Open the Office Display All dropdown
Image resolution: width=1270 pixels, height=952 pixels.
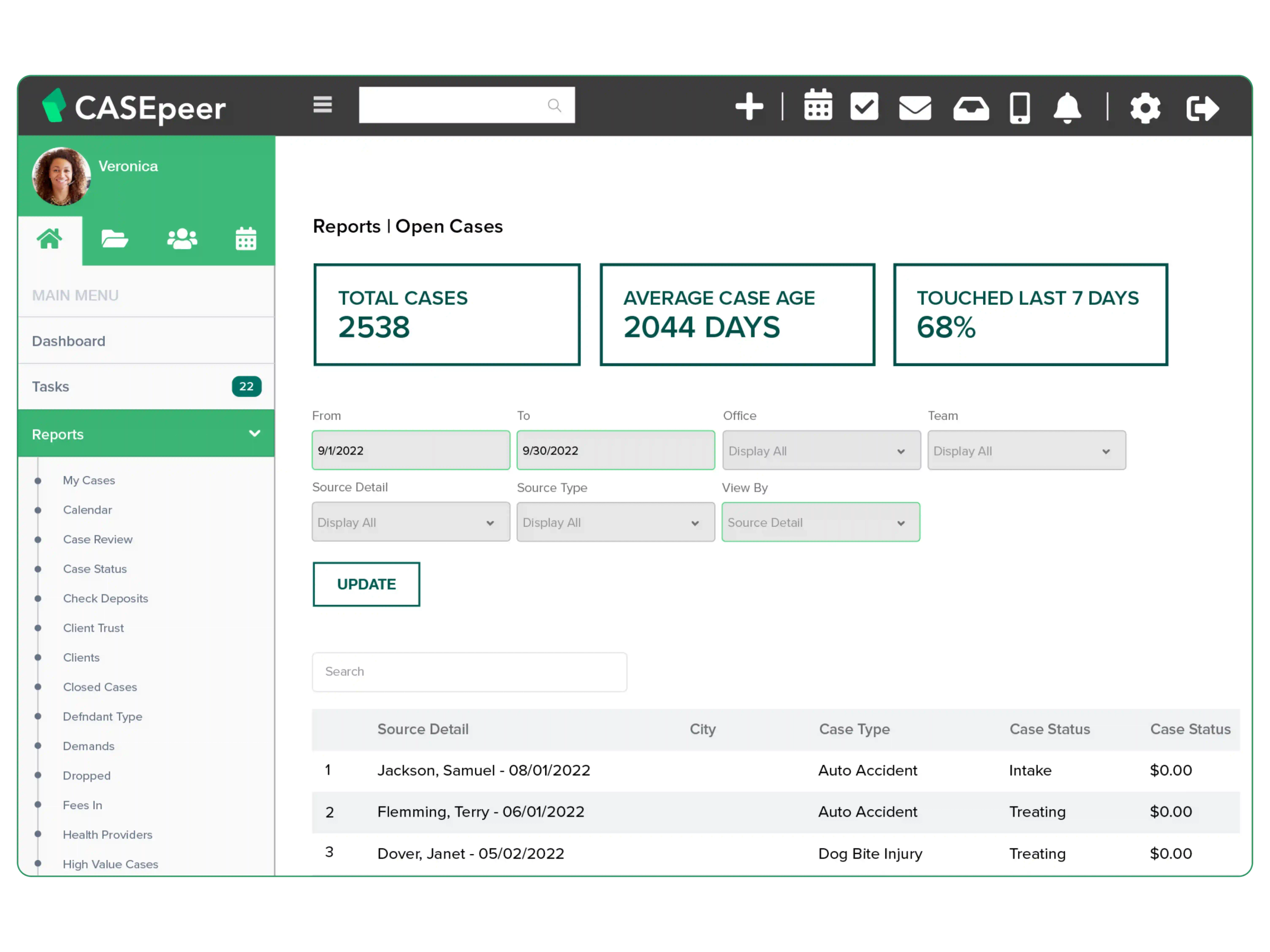(x=821, y=451)
